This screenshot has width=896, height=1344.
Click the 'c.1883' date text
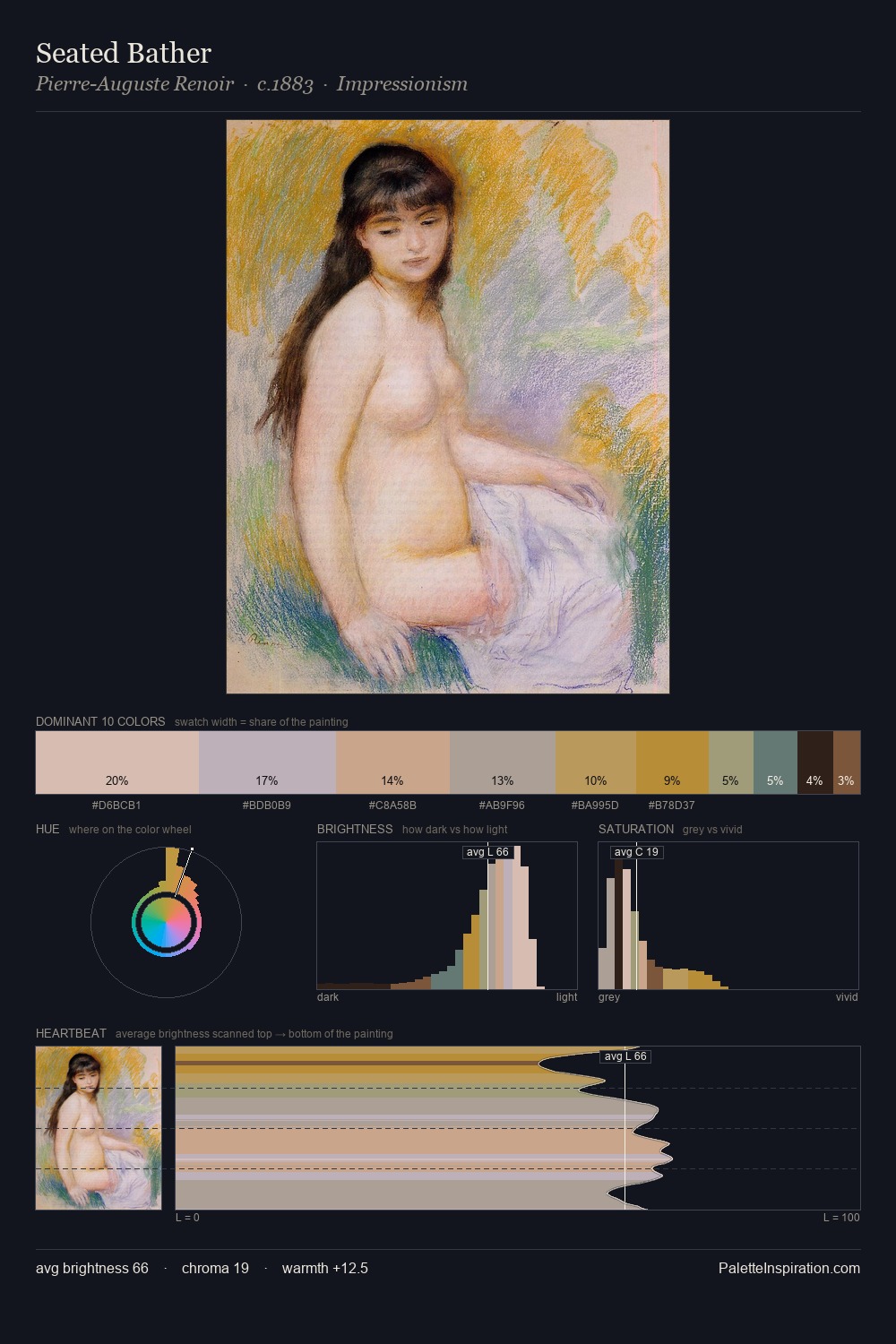pyautogui.click(x=285, y=84)
